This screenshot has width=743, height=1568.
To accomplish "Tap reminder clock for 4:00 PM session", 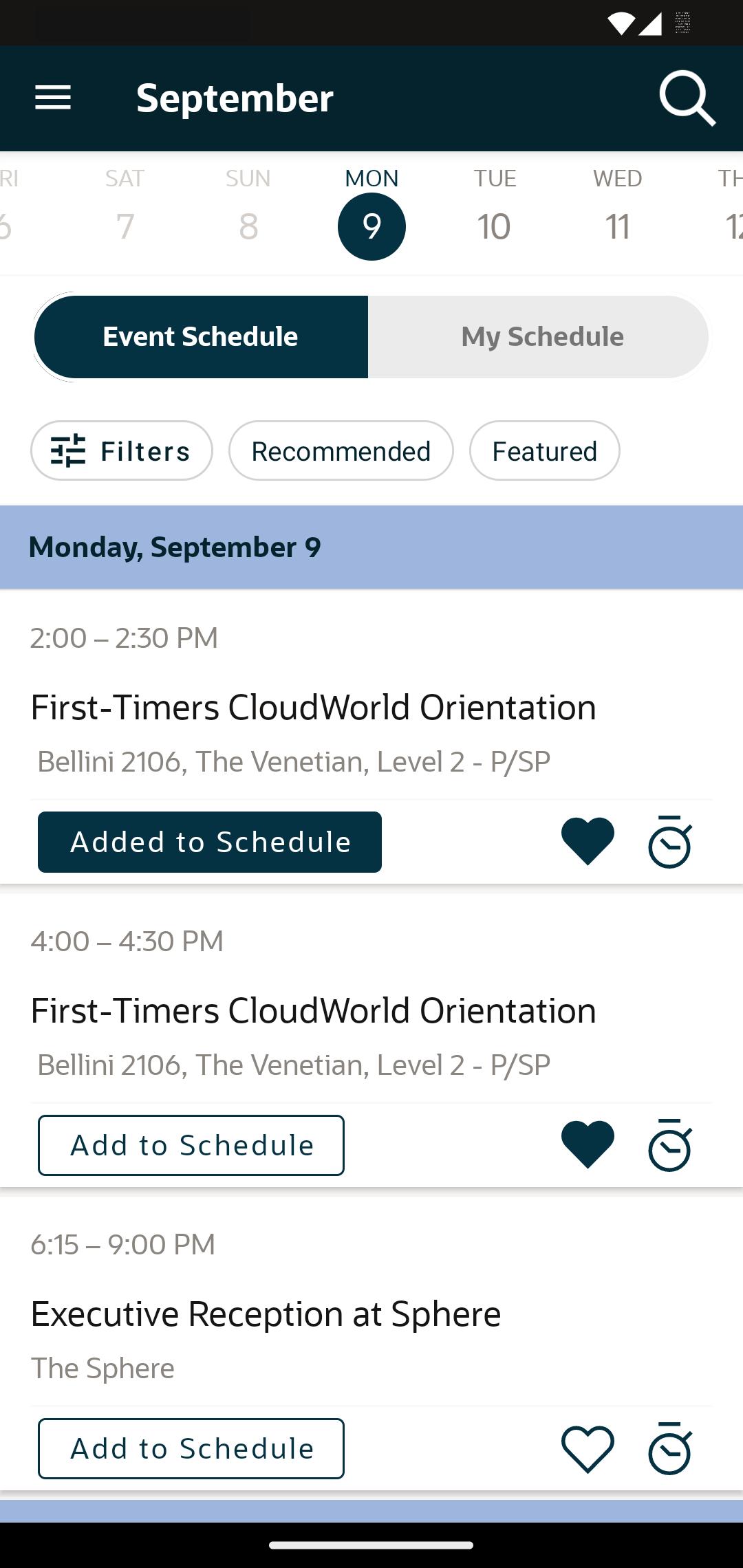I will (x=670, y=1144).
